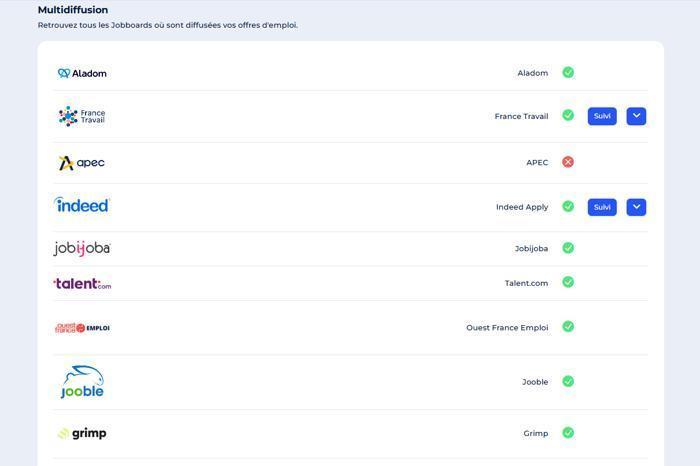Click the 'Retrouvez tous les Jobboards' subtitle
Image resolution: width=700 pixels, height=466 pixels.
coord(167,25)
